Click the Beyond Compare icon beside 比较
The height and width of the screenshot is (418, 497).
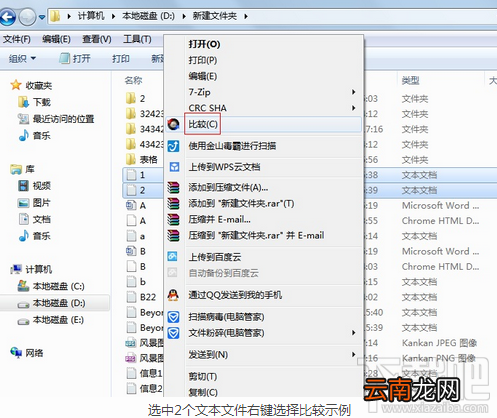tap(173, 124)
